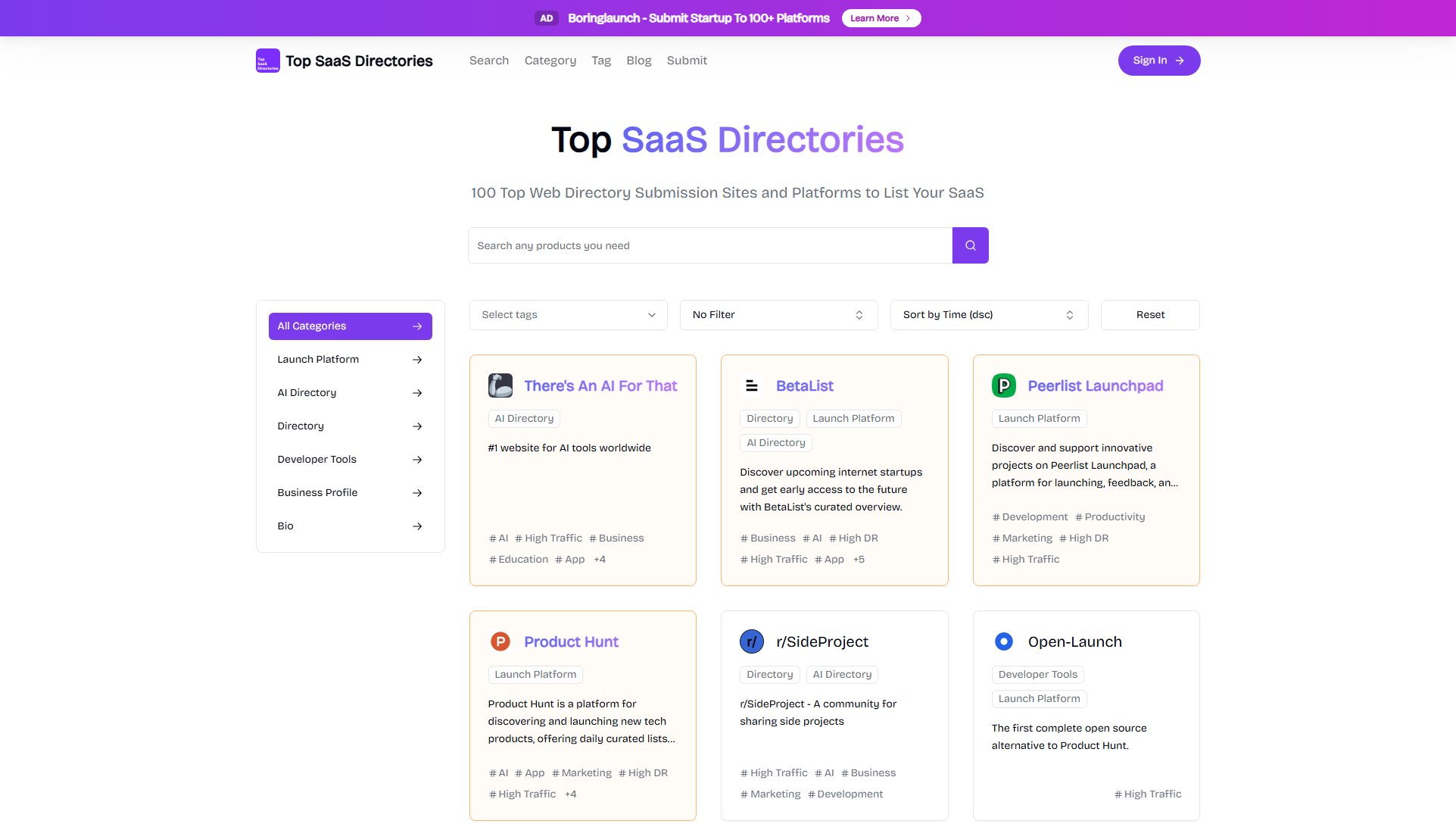This screenshot has width=1456, height=827.
Task: Select Directory in category sidebar
Action: point(351,426)
